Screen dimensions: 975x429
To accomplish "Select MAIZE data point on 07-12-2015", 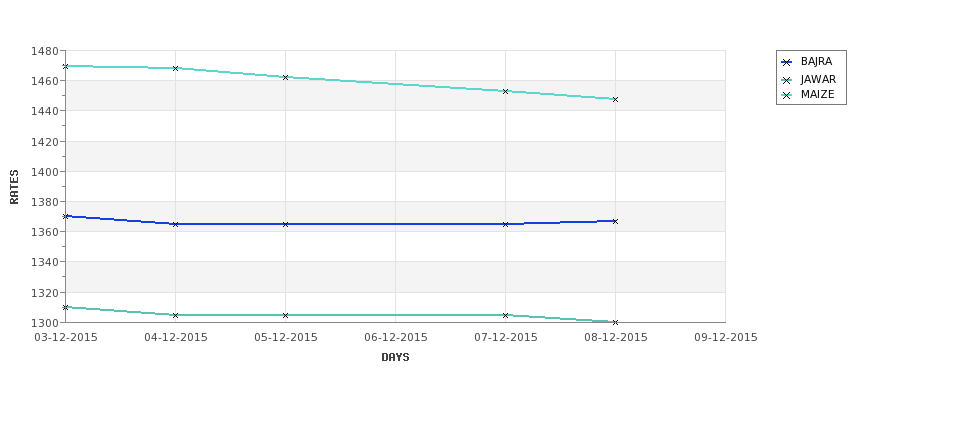I will click(506, 91).
